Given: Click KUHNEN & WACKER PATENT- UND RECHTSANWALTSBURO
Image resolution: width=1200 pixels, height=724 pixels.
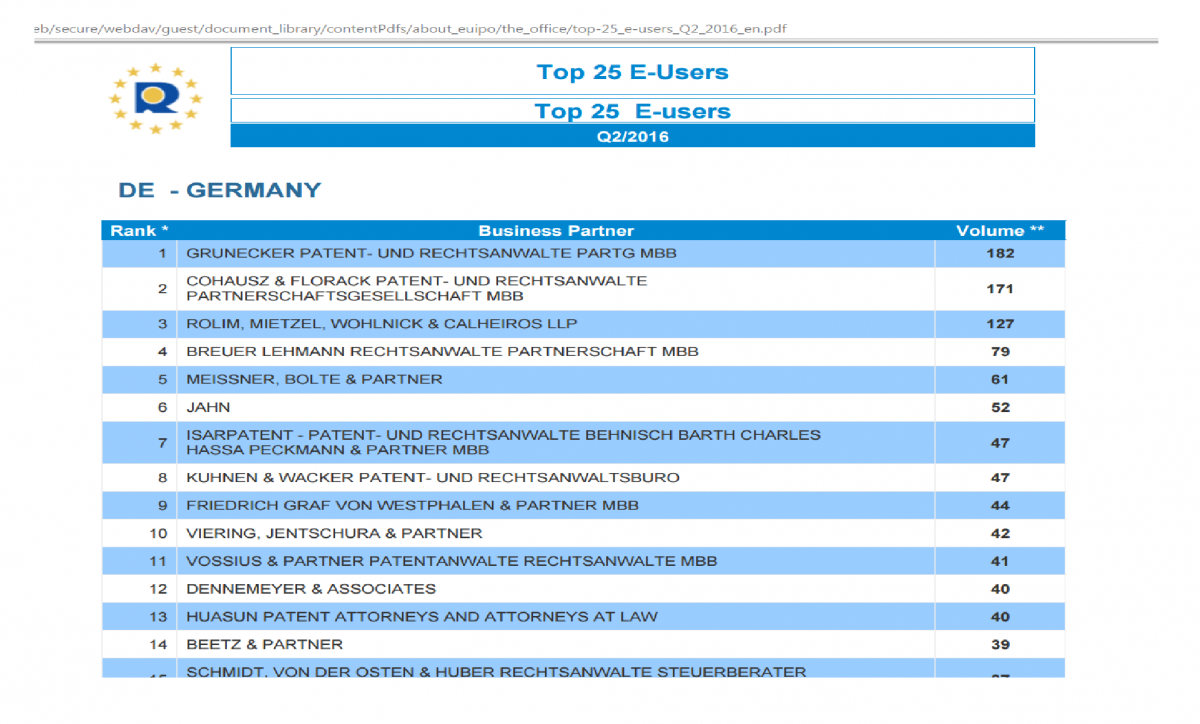Looking at the screenshot, I should pos(433,477).
